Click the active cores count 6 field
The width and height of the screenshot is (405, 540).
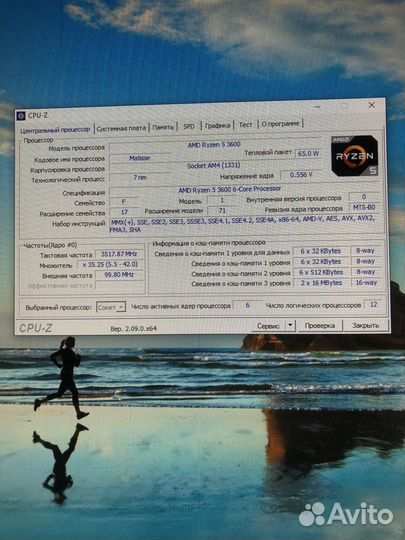247,305
